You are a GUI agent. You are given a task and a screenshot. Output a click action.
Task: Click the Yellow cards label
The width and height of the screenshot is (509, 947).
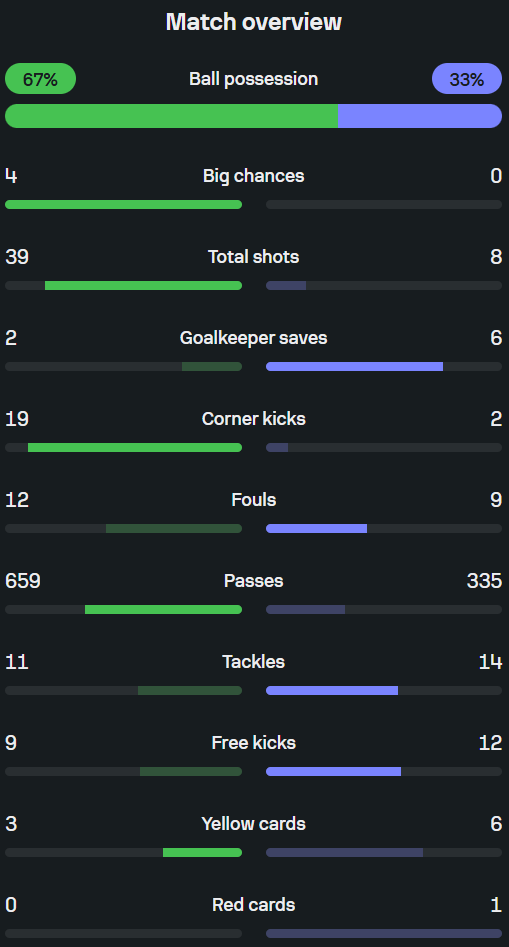tap(254, 823)
